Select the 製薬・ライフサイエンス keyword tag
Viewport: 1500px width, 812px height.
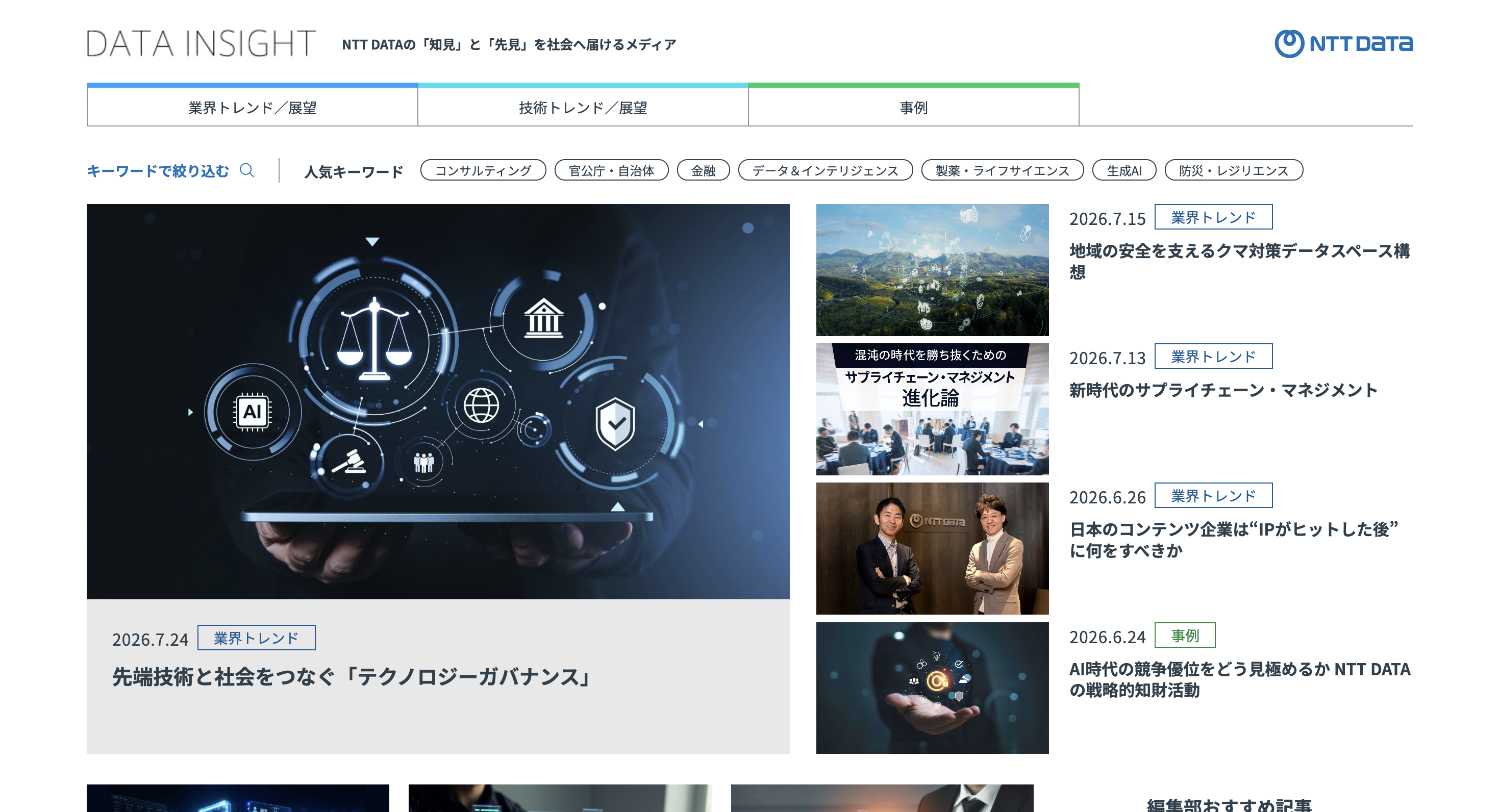click(x=1002, y=170)
